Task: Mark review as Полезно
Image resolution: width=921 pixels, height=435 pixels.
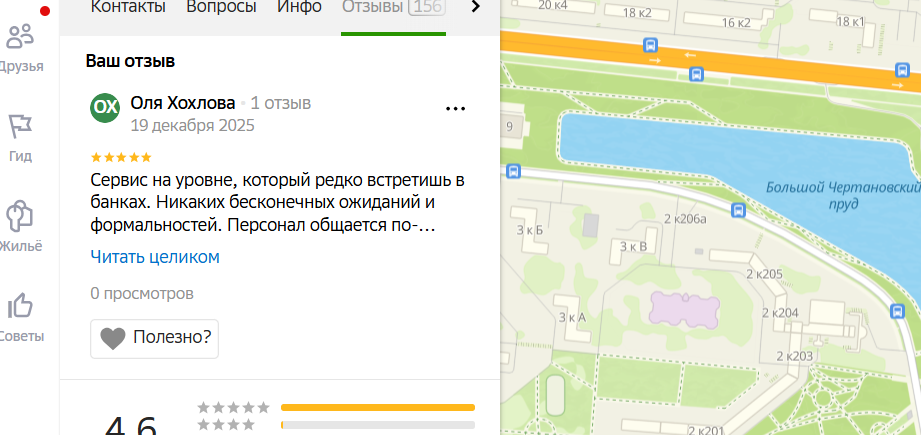Action: [154, 339]
